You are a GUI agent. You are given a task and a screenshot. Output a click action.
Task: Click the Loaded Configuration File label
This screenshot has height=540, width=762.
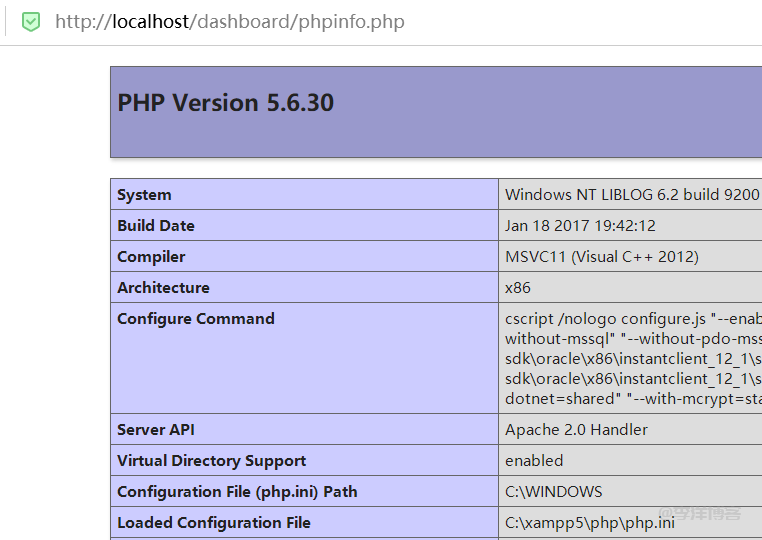click(214, 523)
